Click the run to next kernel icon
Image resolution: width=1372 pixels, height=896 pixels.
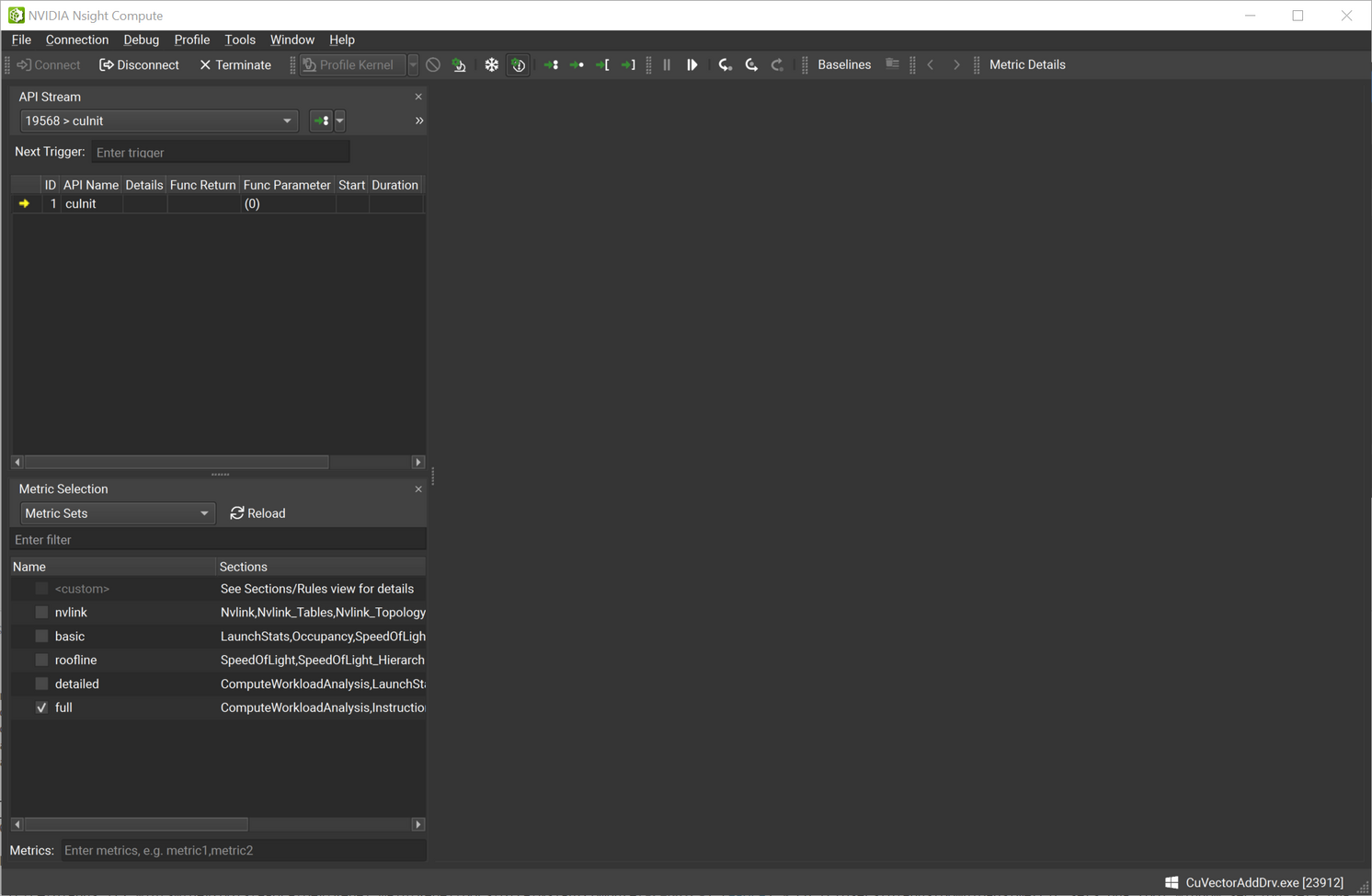click(x=551, y=64)
